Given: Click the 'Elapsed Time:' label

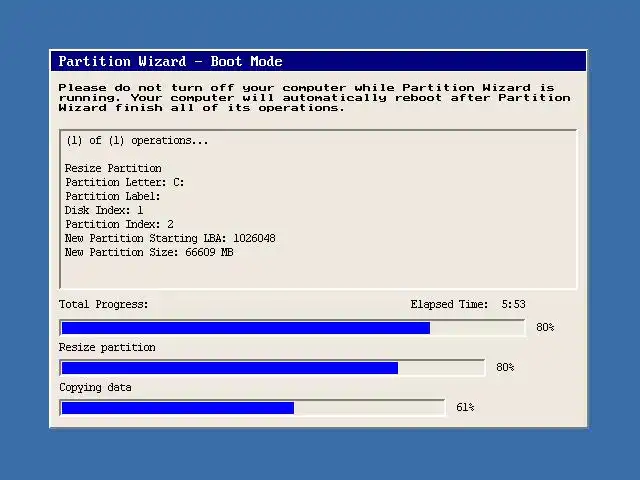Looking at the screenshot, I should click(449, 304).
